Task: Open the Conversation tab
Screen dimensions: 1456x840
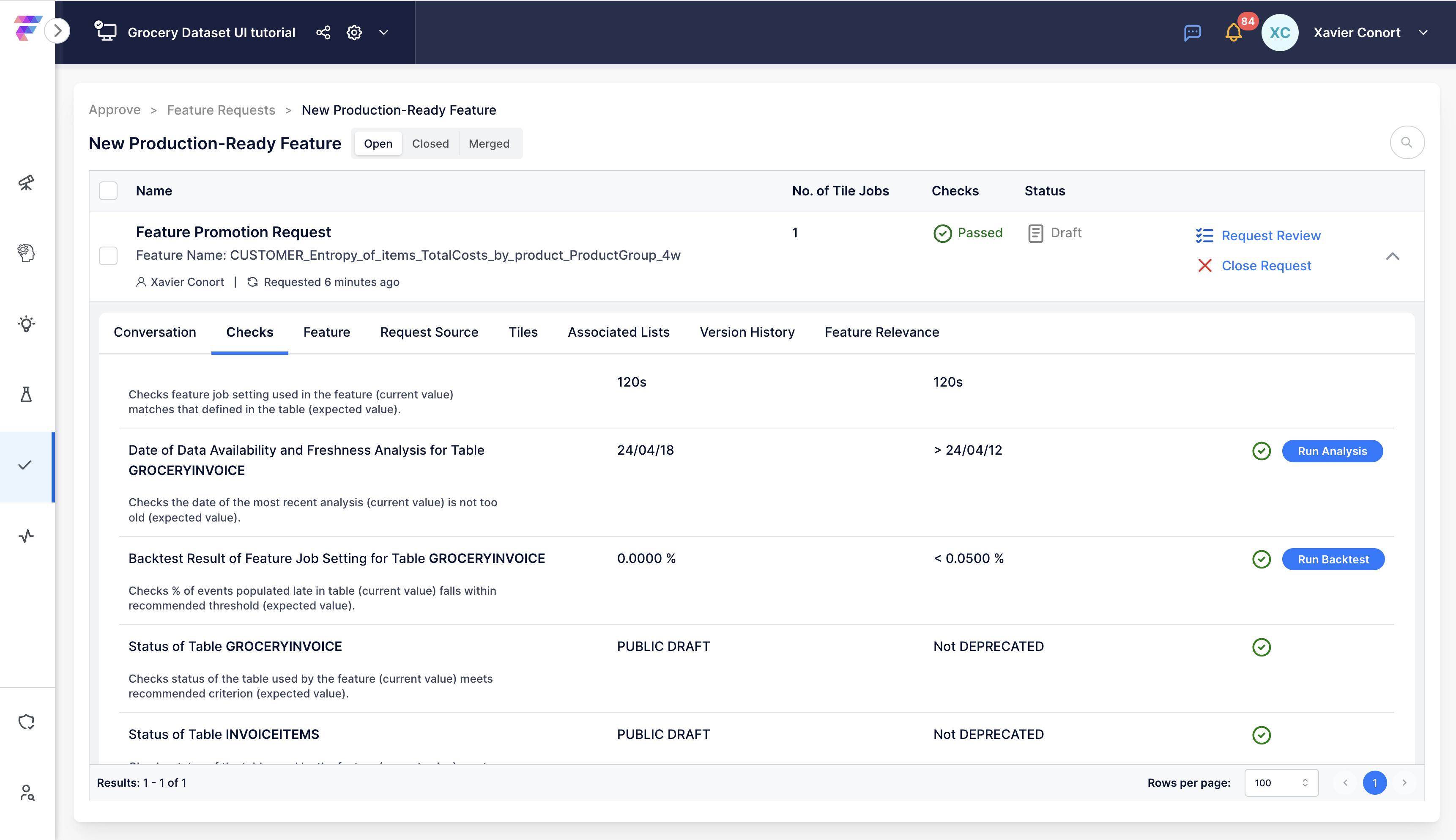Action: [x=155, y=332]
